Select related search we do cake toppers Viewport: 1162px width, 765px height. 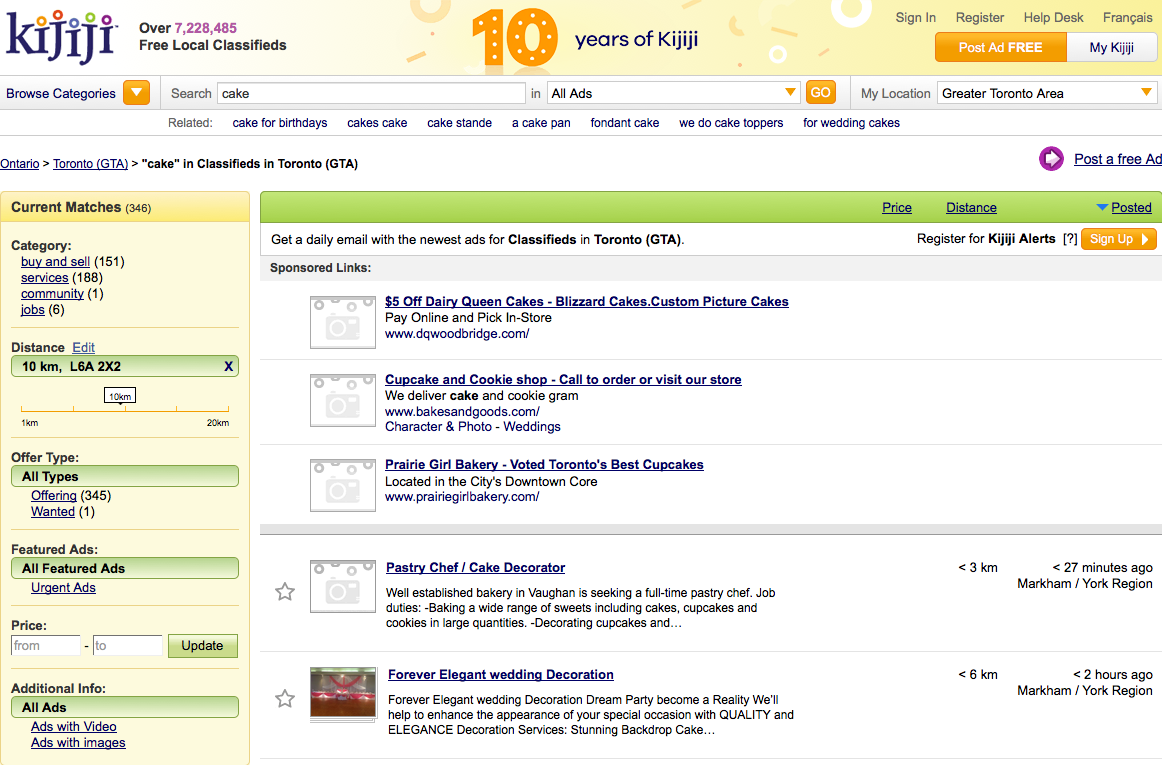point(731,123)
